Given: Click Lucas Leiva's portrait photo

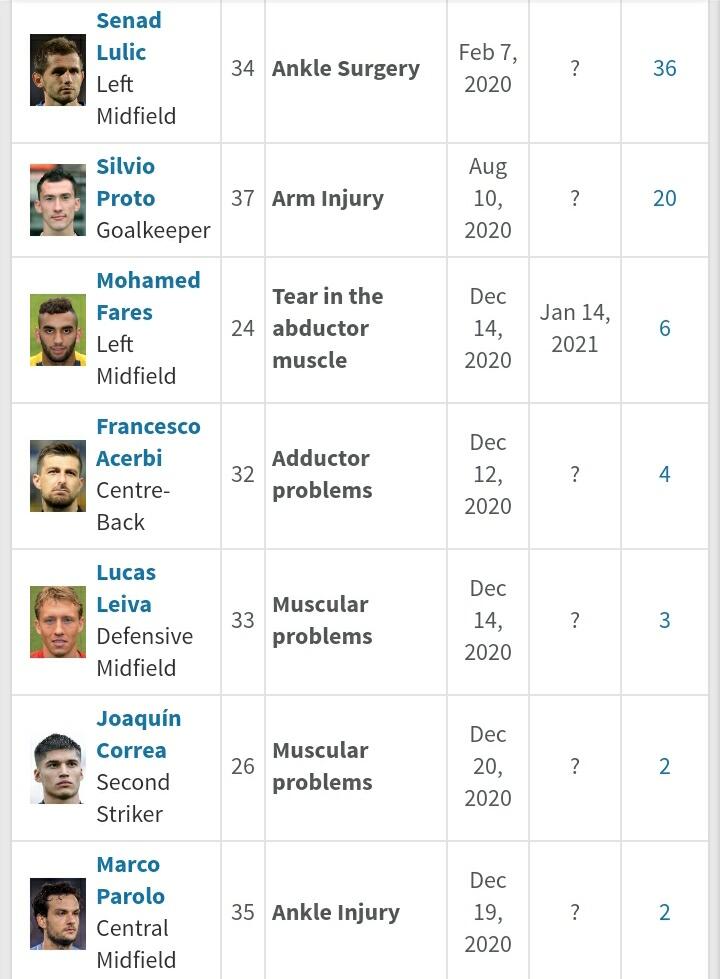Looking at the screenshot, I should (x=58, y=621).
